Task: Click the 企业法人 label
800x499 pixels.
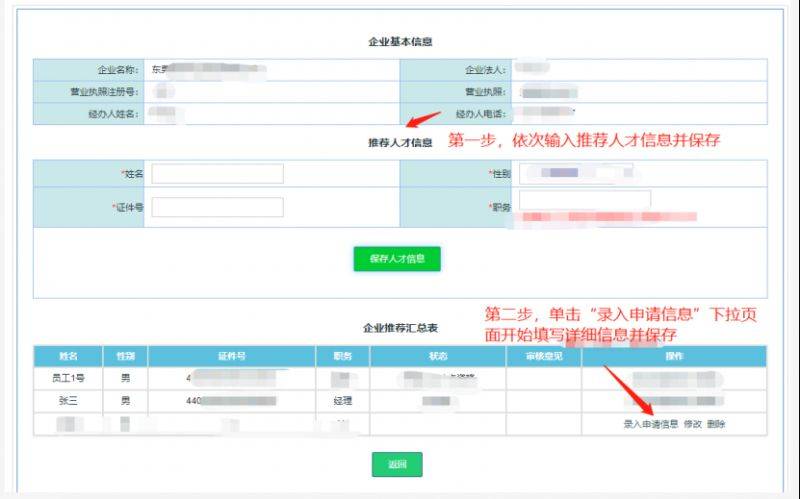Action: 485,70
